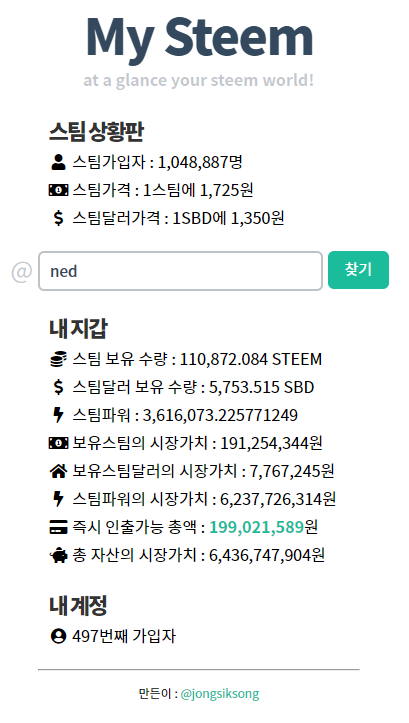Click the My Steem title
This screenshot has height=723, width=409.
pos(199,39)
